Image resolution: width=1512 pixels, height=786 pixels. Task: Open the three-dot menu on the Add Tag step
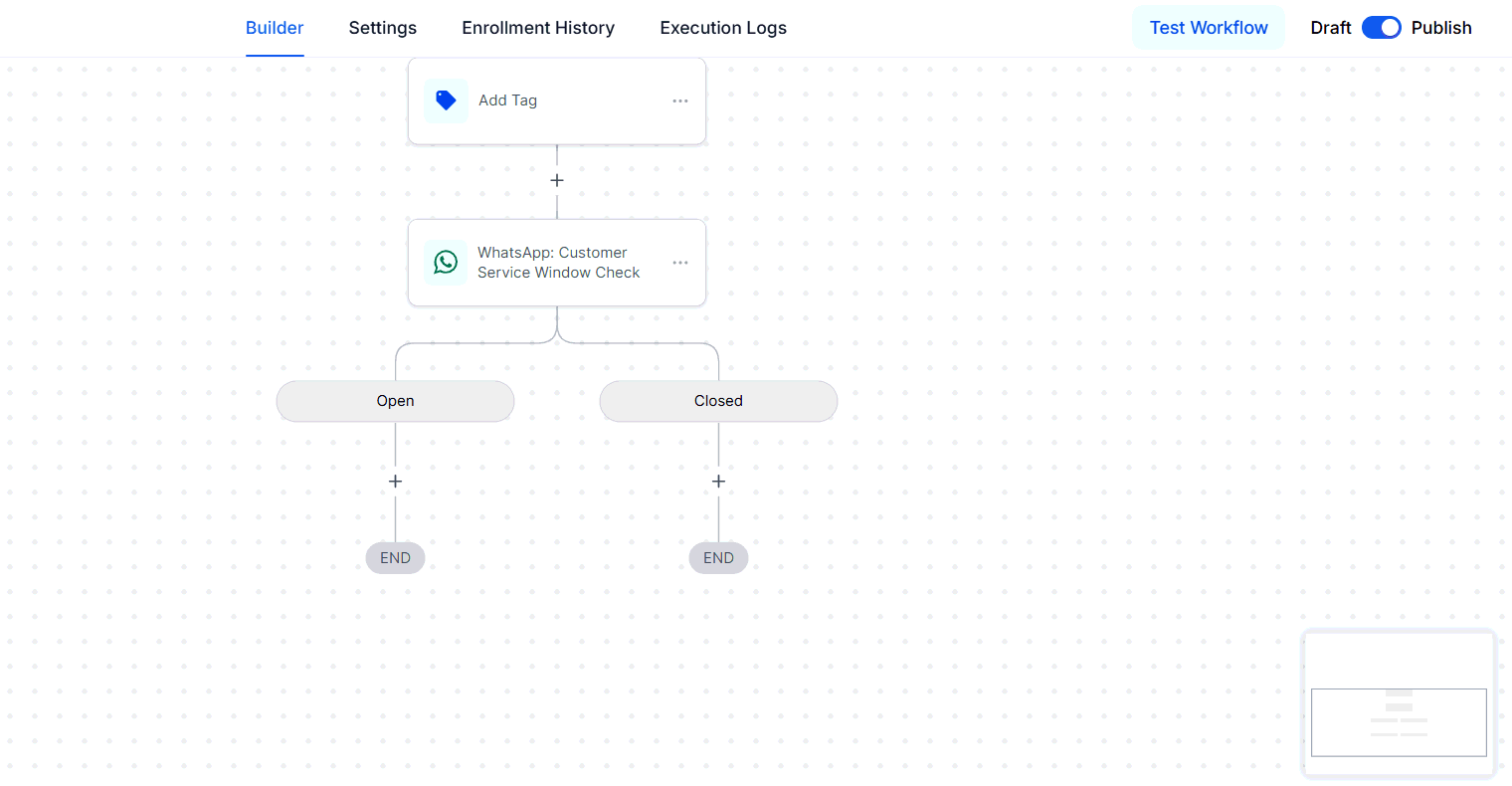[680, 101]
